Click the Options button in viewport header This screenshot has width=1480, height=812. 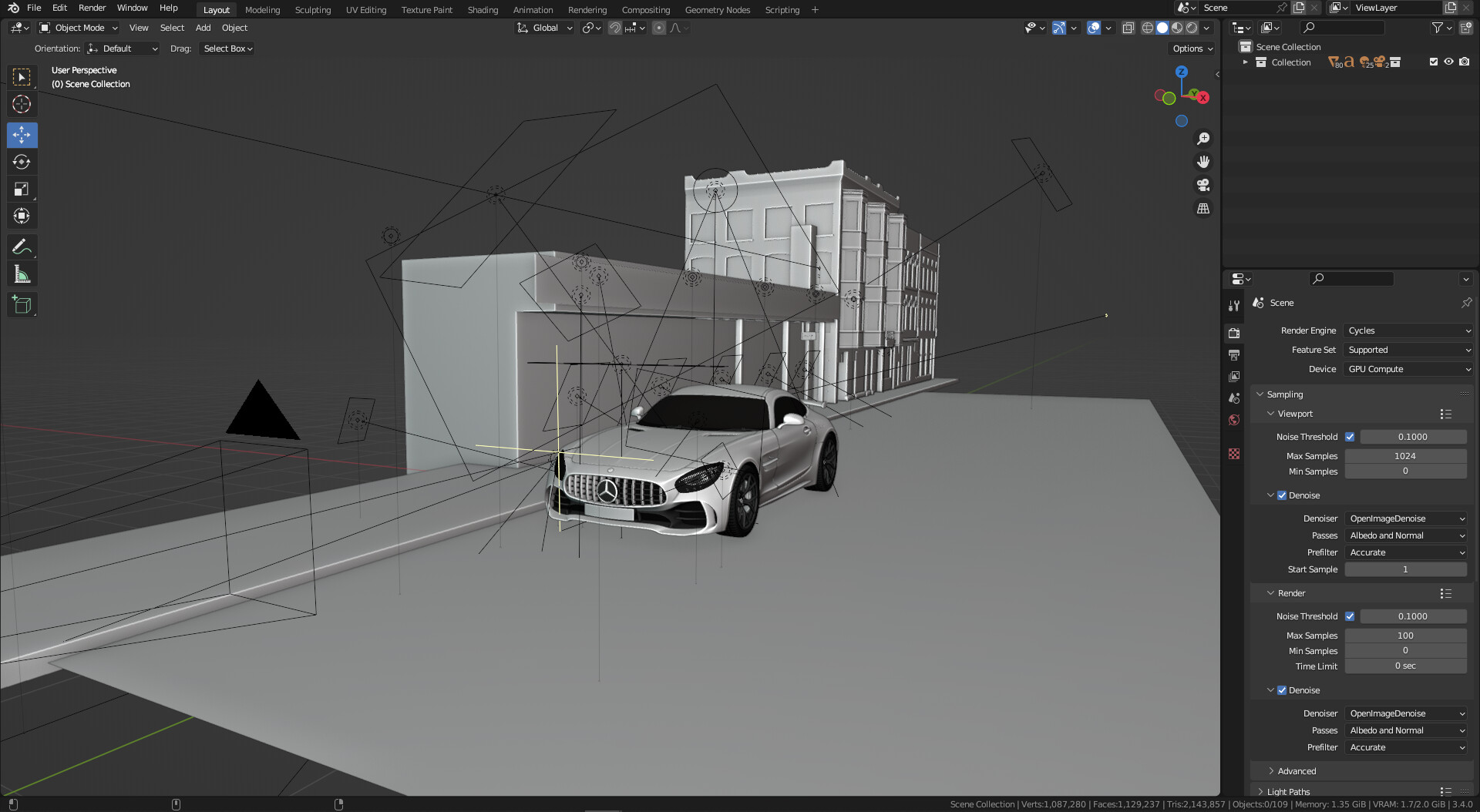pyautogui.click(x=1192, y=49)
